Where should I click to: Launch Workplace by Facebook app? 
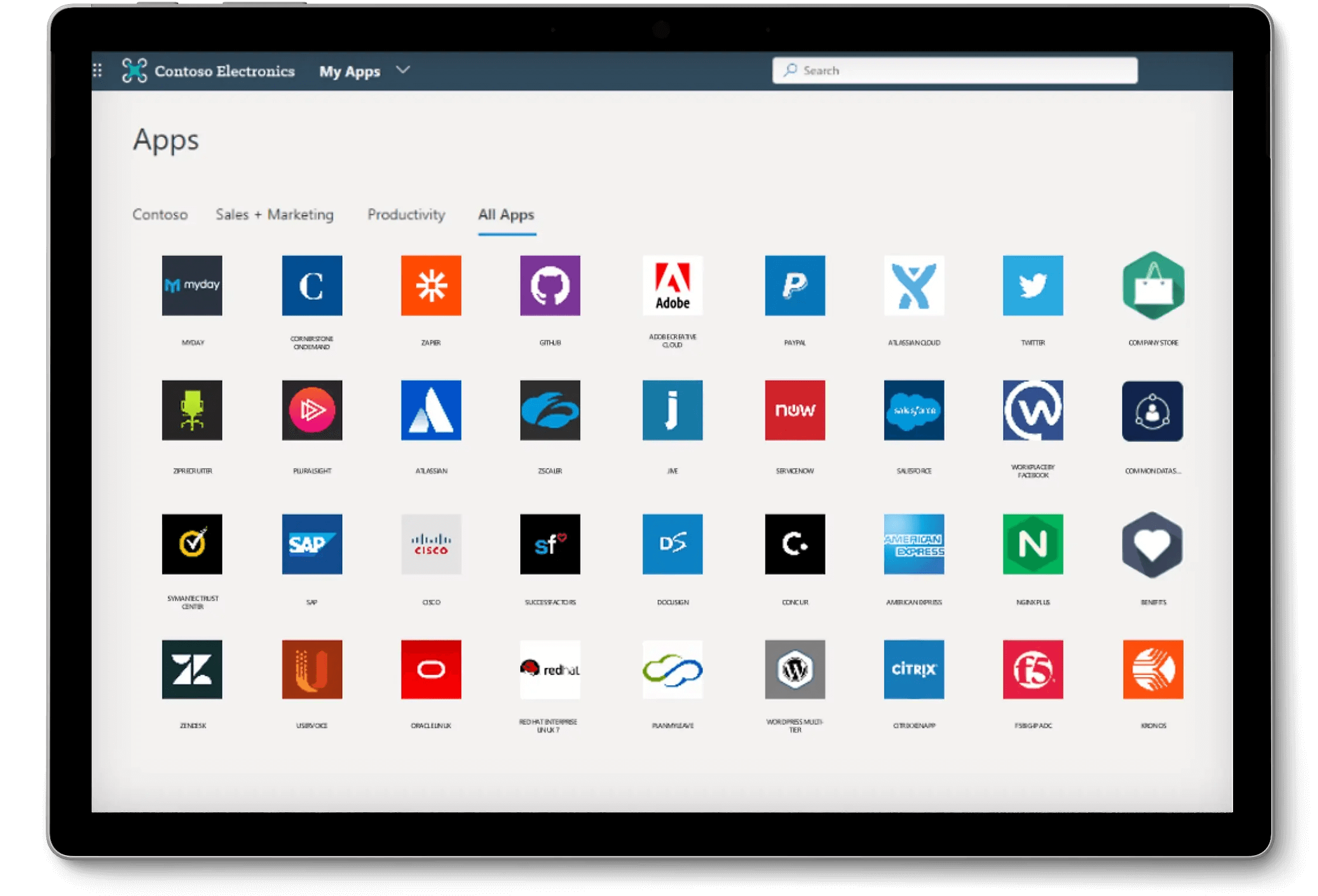point(1033,410)
